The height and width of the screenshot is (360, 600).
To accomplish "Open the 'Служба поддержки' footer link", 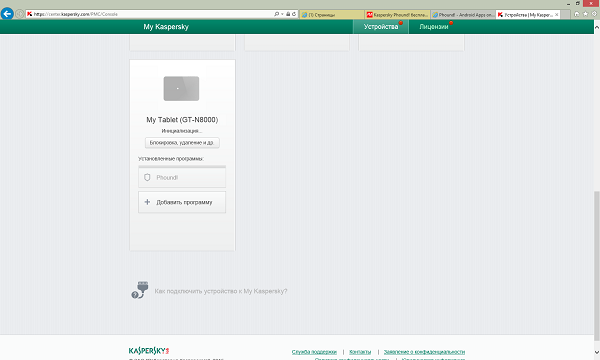I will tap(314, 352).
